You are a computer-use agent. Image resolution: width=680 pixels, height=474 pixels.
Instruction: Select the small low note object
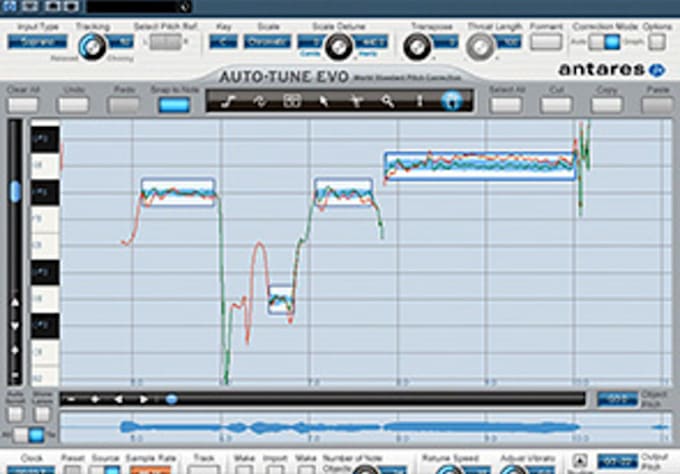[280, 299]
